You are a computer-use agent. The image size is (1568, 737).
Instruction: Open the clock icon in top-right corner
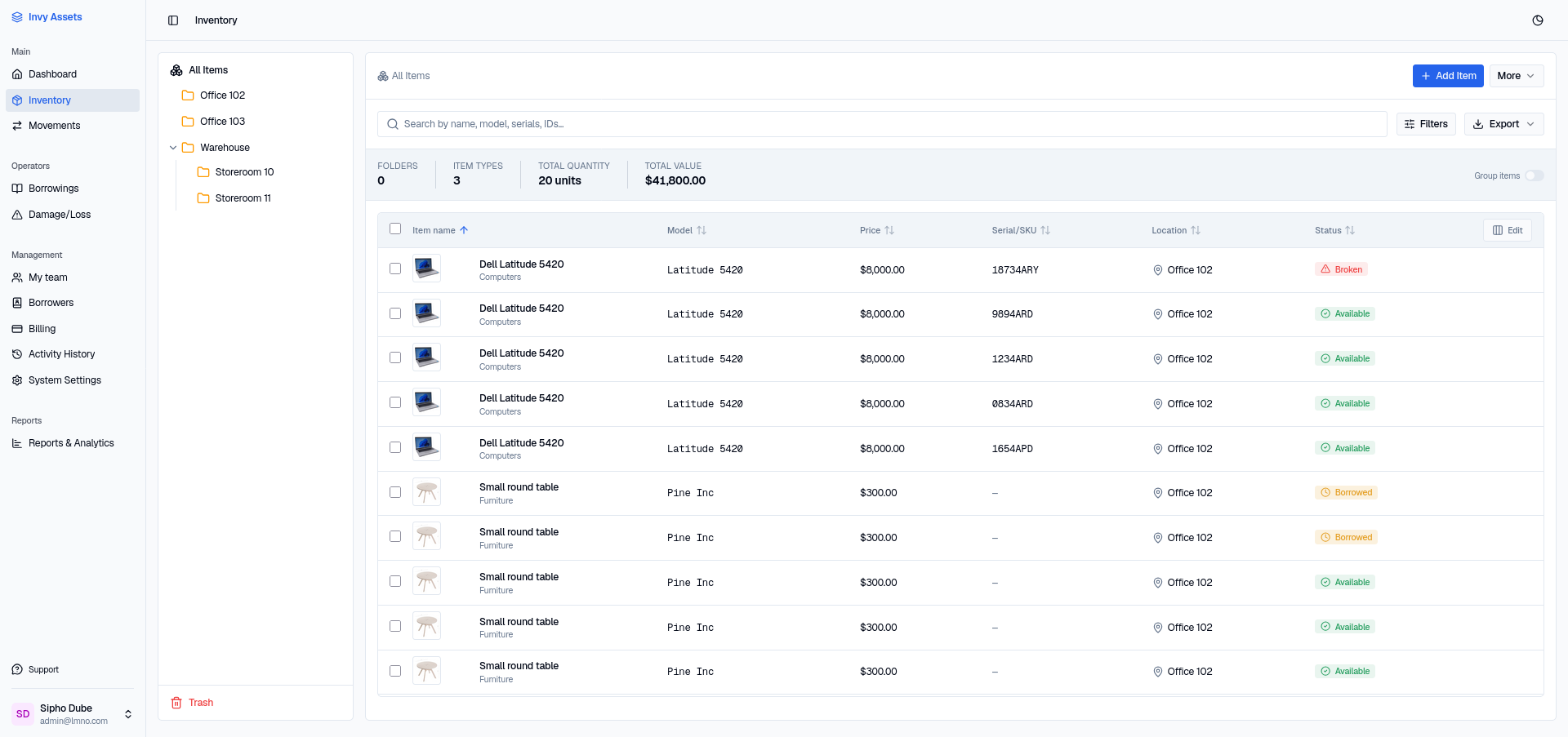[1538, 20]
